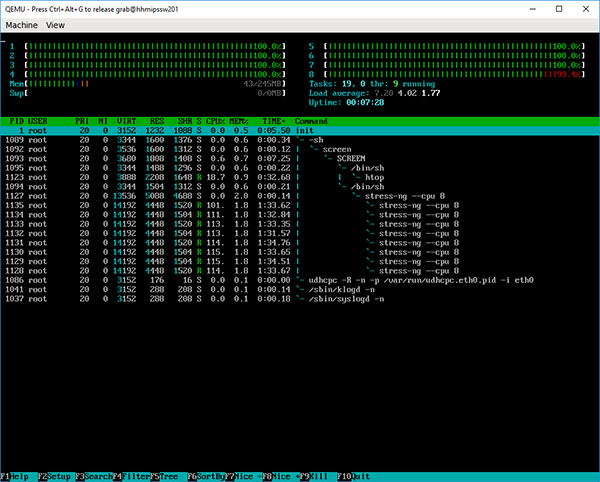Screen dimensions: 600x482
Task: Select the init process row
Action: coord(300,130)
